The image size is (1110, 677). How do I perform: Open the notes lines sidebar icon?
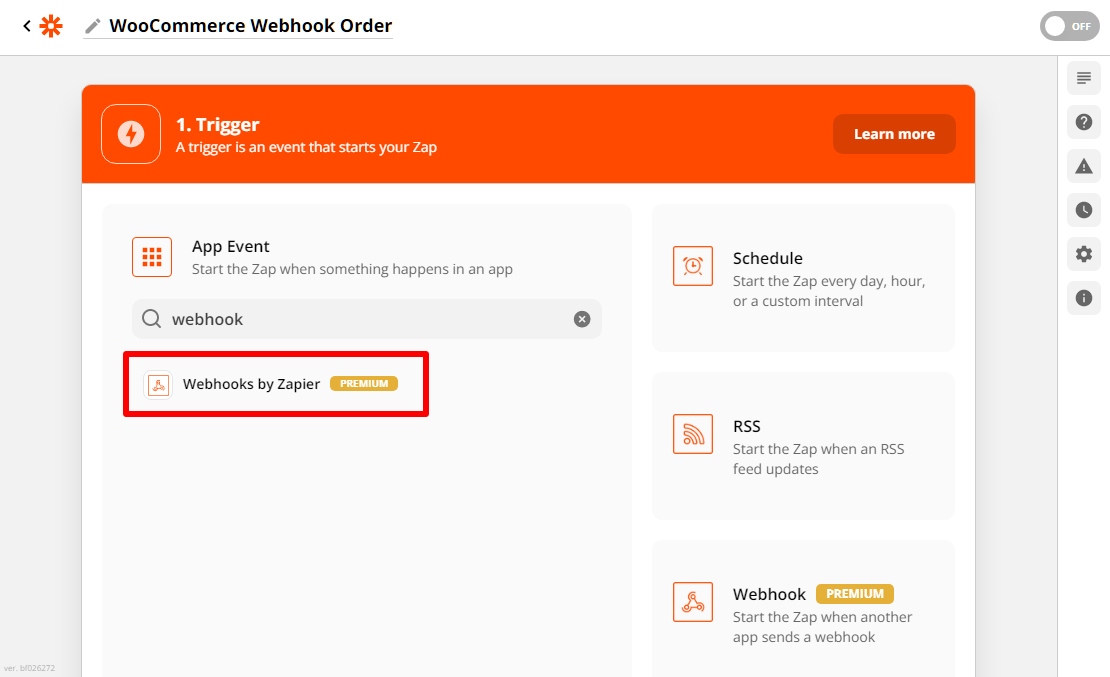tap(1084, 78)
